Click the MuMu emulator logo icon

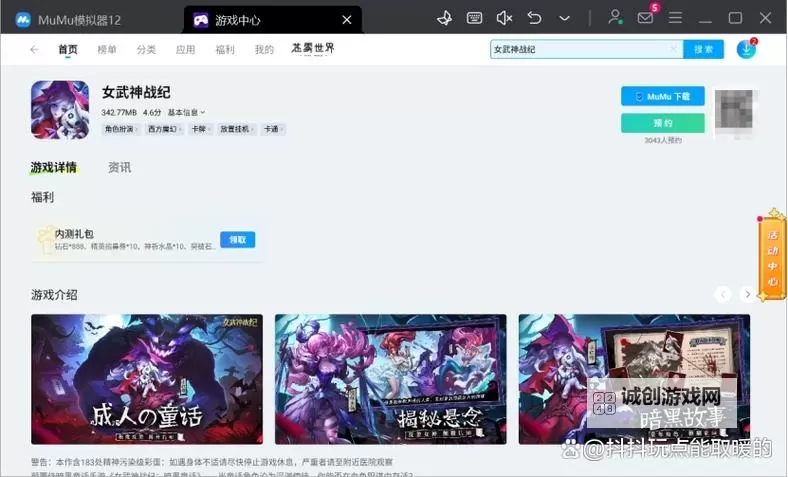pos(23,20)
